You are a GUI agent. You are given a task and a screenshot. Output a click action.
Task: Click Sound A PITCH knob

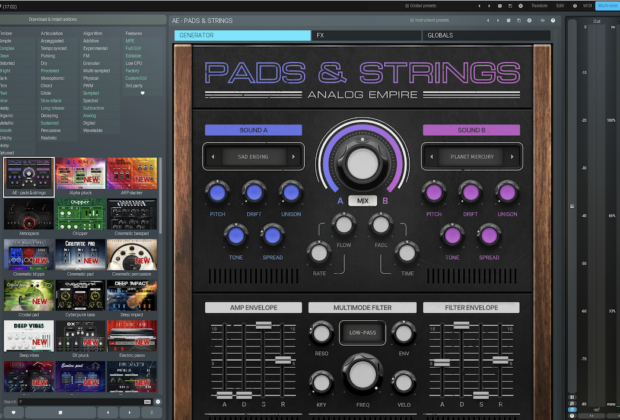tap(217, 193)
